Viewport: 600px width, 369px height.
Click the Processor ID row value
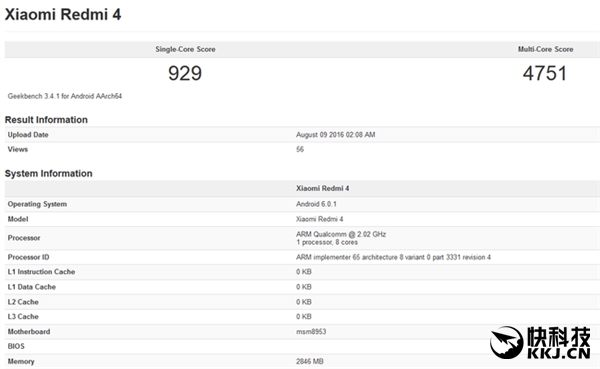tap(393, 257)
